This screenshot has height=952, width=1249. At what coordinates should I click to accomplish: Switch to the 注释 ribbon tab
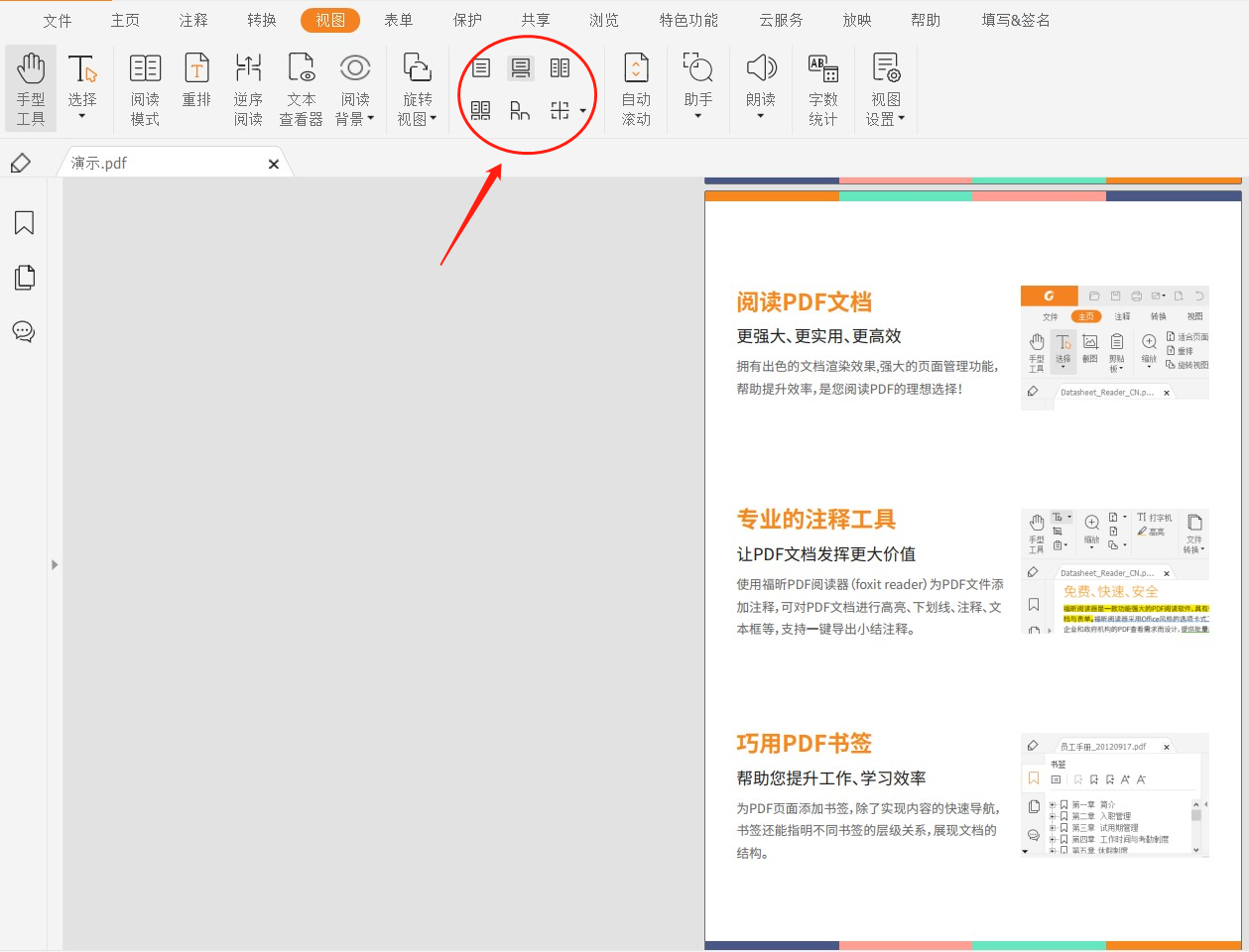pyautogui.click(x=193, y=19)
